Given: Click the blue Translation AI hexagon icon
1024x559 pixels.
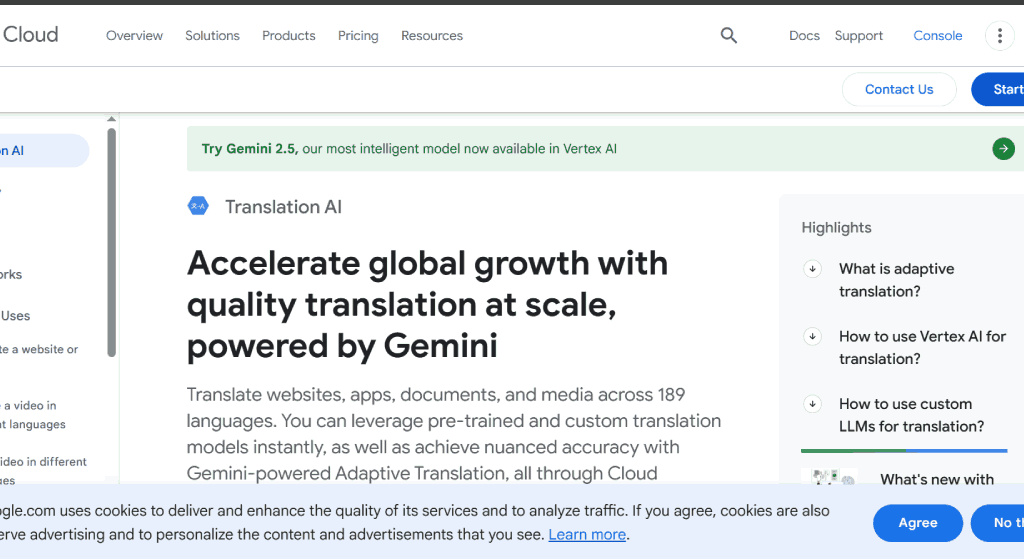Looking at the screenshot, I should 198,206.
